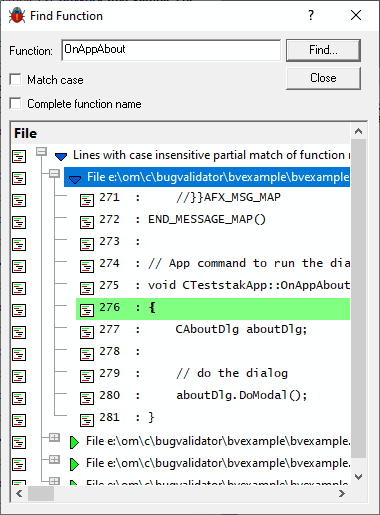The height and width of the screenshot is (515, 380).
Task: Expand the partially visible bottom File node
Action: point(54,481)
